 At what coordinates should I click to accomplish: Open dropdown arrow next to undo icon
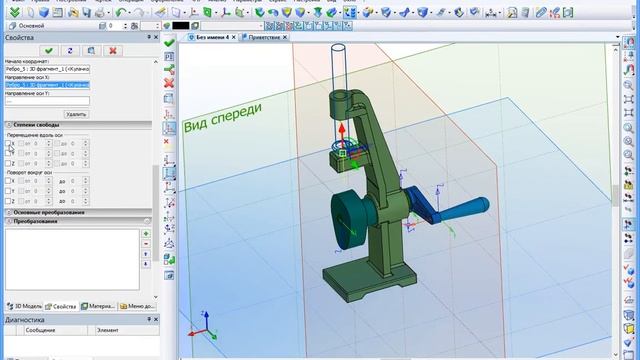(x=129, y=13)
